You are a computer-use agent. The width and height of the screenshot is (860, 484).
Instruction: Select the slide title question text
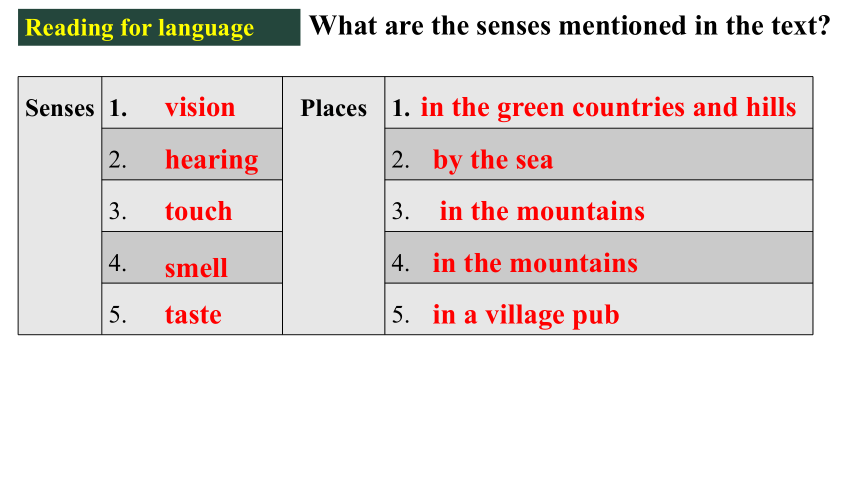point(570,26)
